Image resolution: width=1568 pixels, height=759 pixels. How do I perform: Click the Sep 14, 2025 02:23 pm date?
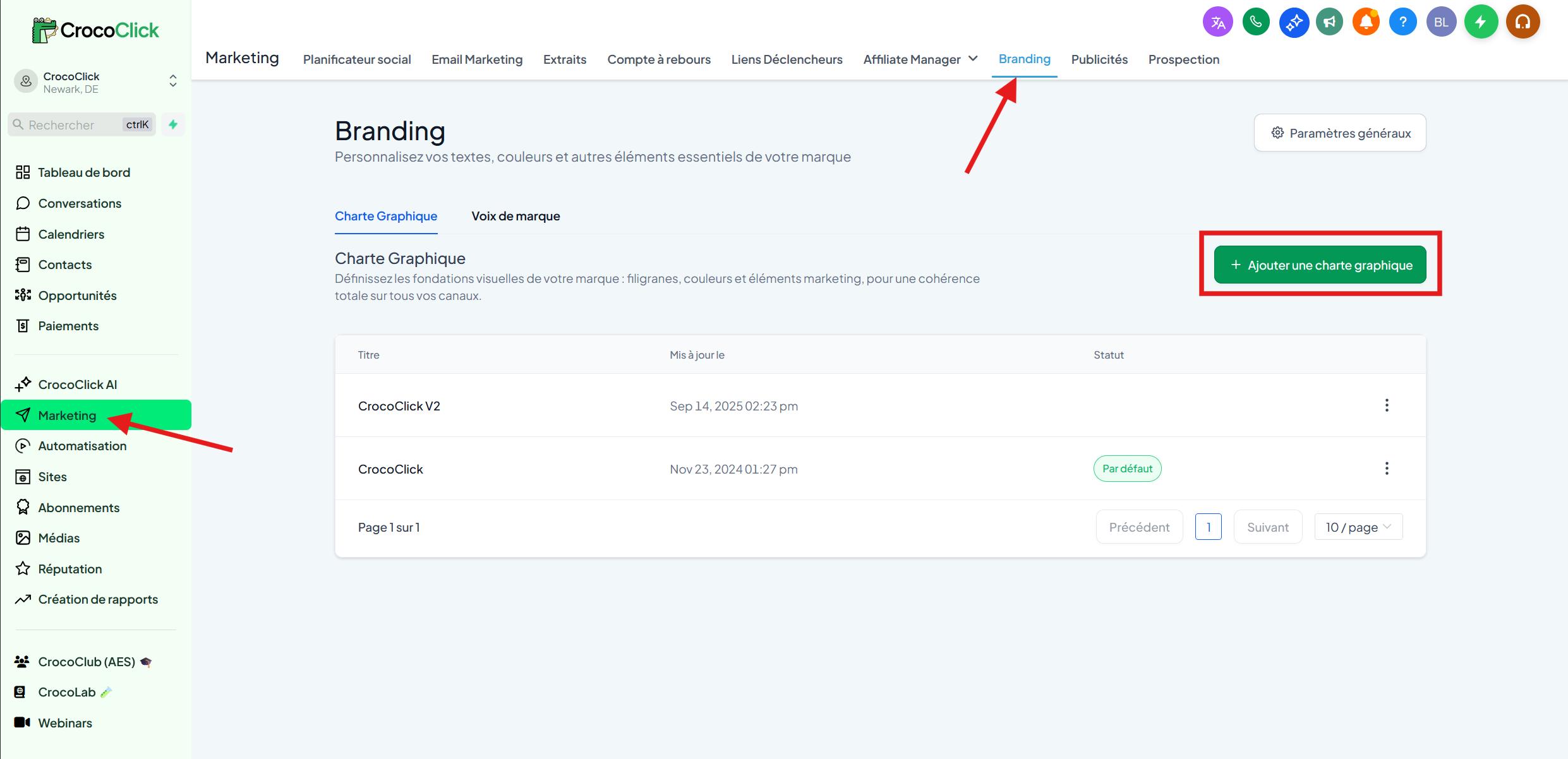[x=733, y=406]
